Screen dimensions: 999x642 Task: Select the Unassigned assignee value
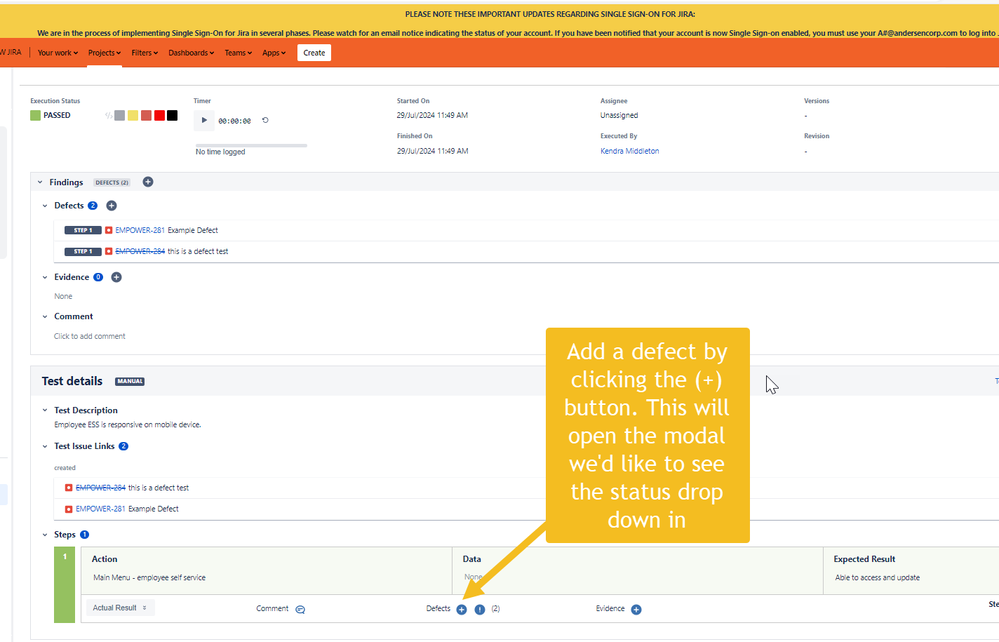619,115
